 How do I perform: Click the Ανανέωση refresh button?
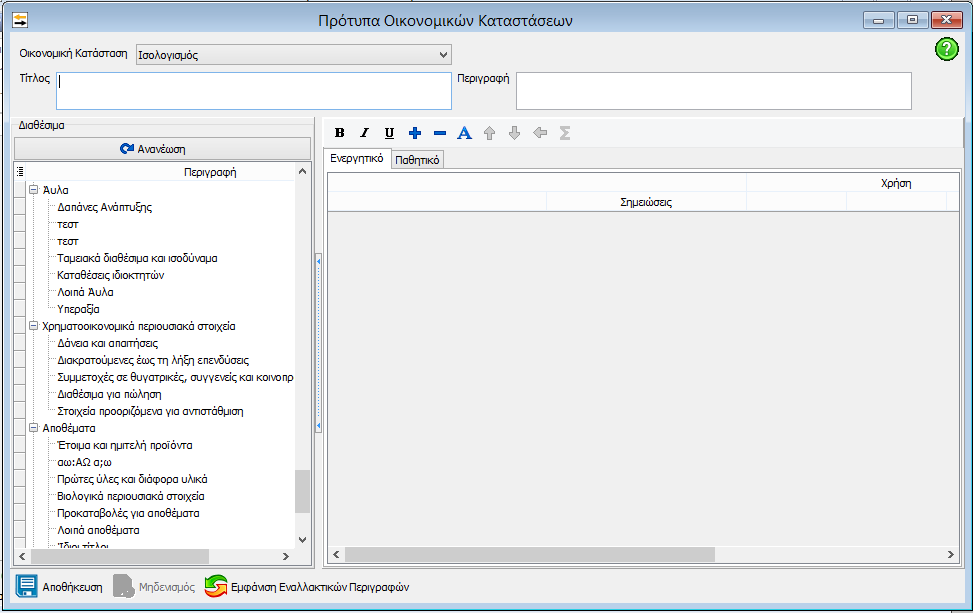(x=162, y=149)
